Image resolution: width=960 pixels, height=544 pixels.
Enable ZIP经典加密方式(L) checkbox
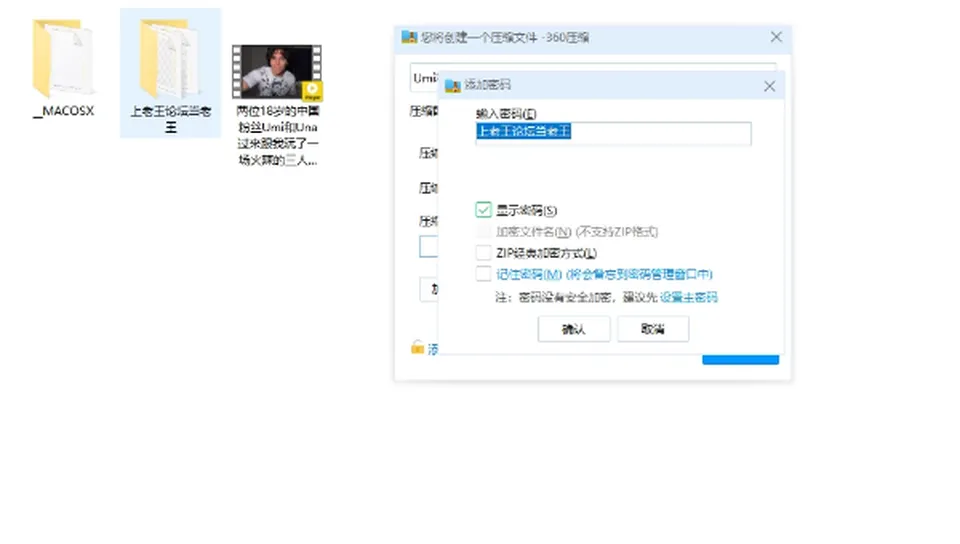pyautogui.click(x=483, y=253)
